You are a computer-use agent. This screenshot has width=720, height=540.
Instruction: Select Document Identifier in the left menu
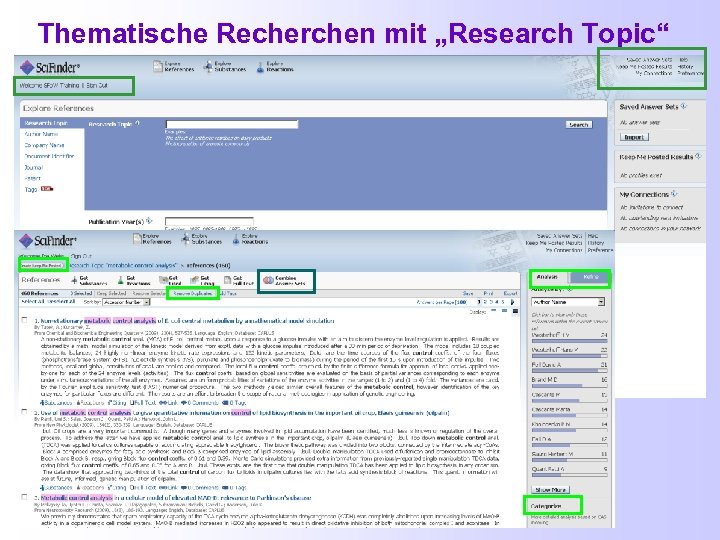click(x=49, y=156)
